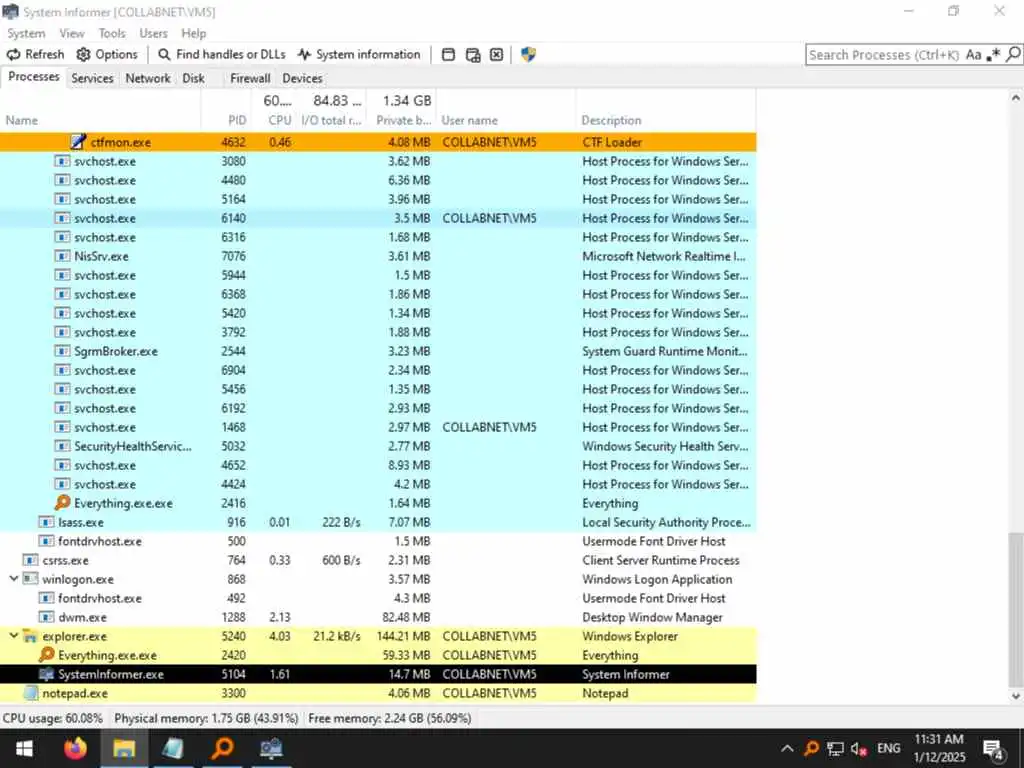The height and width of the screenshot is (768, 1024).
Task: Open the System menu
Action: pyautogui.click(x=26, y=33)
